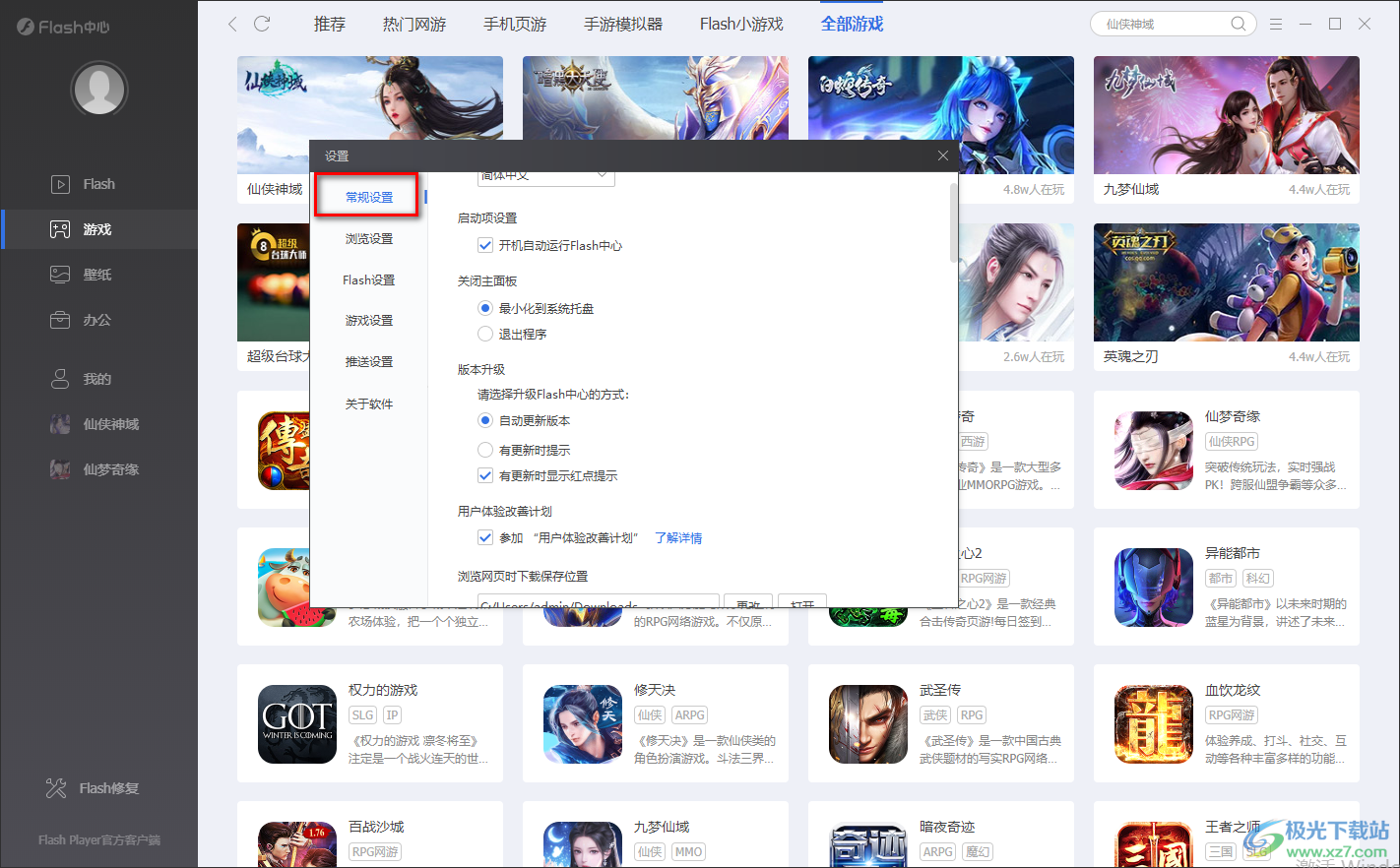Click the search magnifier icon
The image size is (1400, 868).
(x=1239, y=24)
